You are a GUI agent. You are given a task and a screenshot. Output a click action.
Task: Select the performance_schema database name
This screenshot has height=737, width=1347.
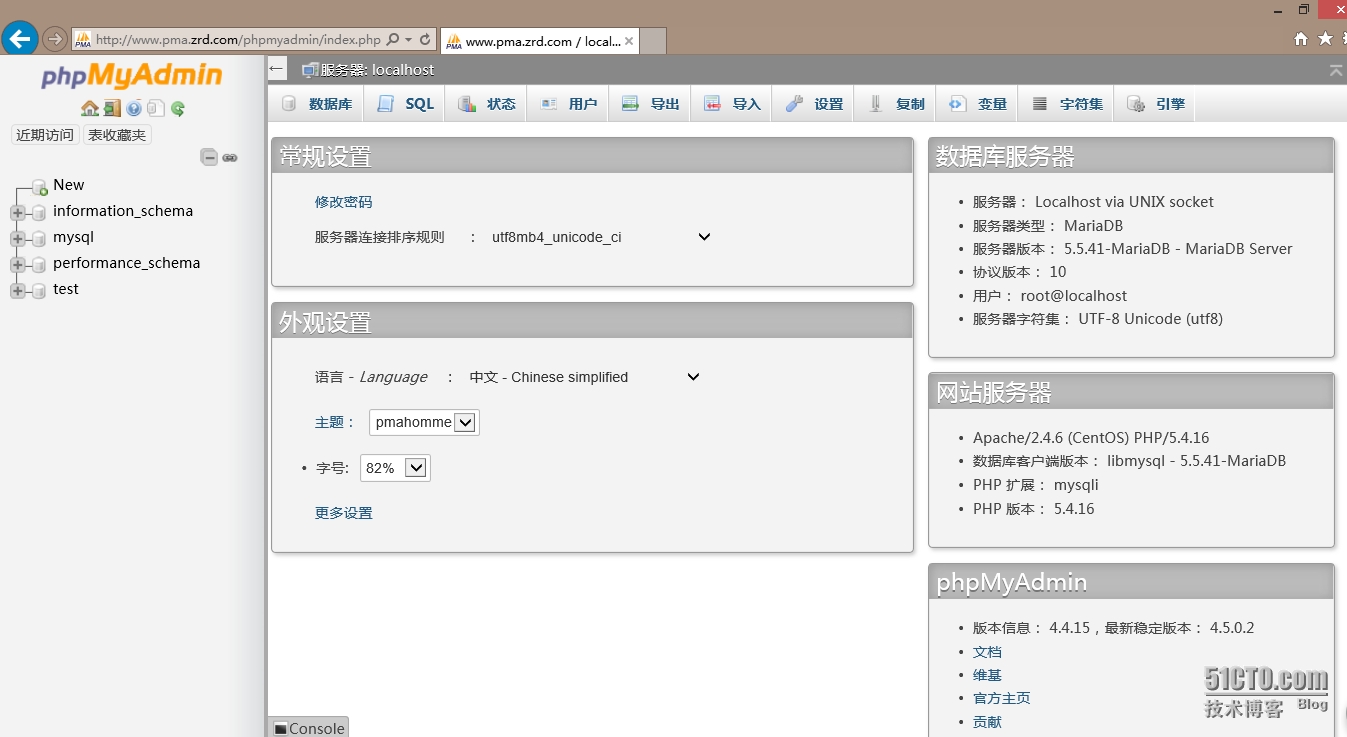pyautogui.click(x=127, y=263)
